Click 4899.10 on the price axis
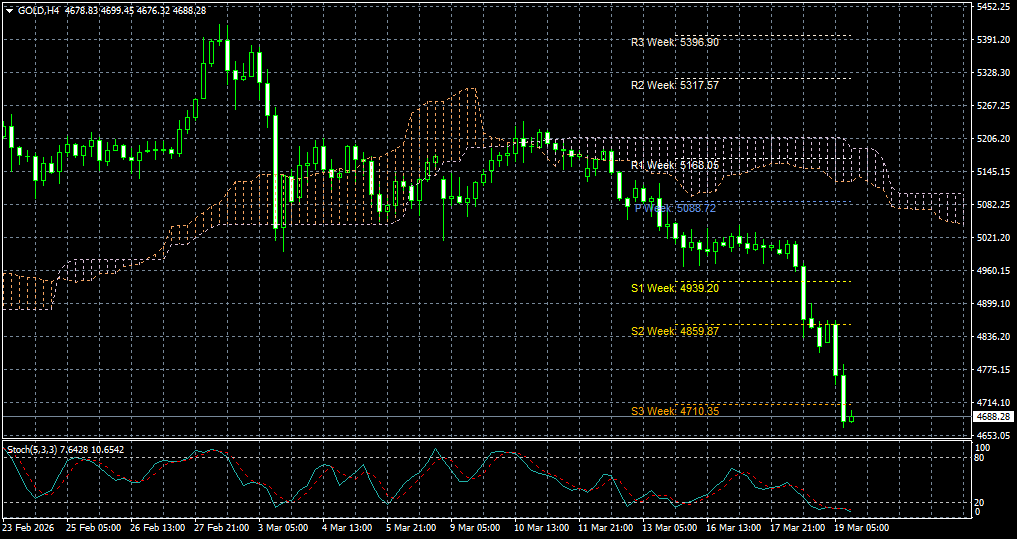The height and width of the screenshot is (539, 1017). point(994,304)
